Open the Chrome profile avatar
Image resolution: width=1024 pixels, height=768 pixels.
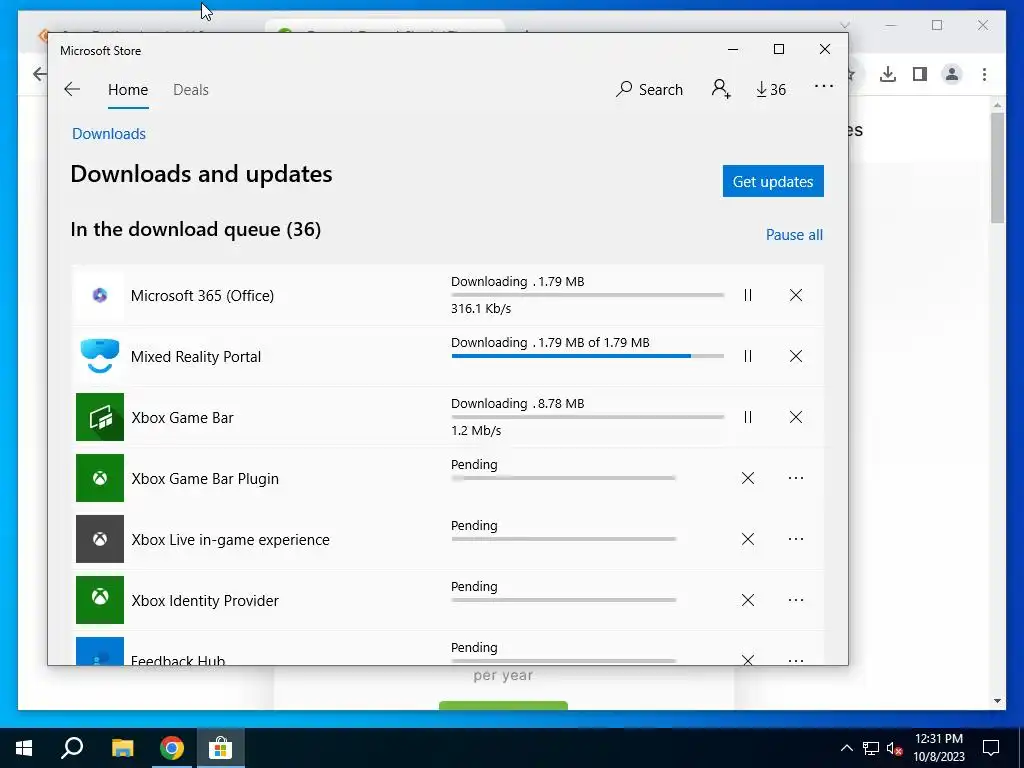coord(952,74)
